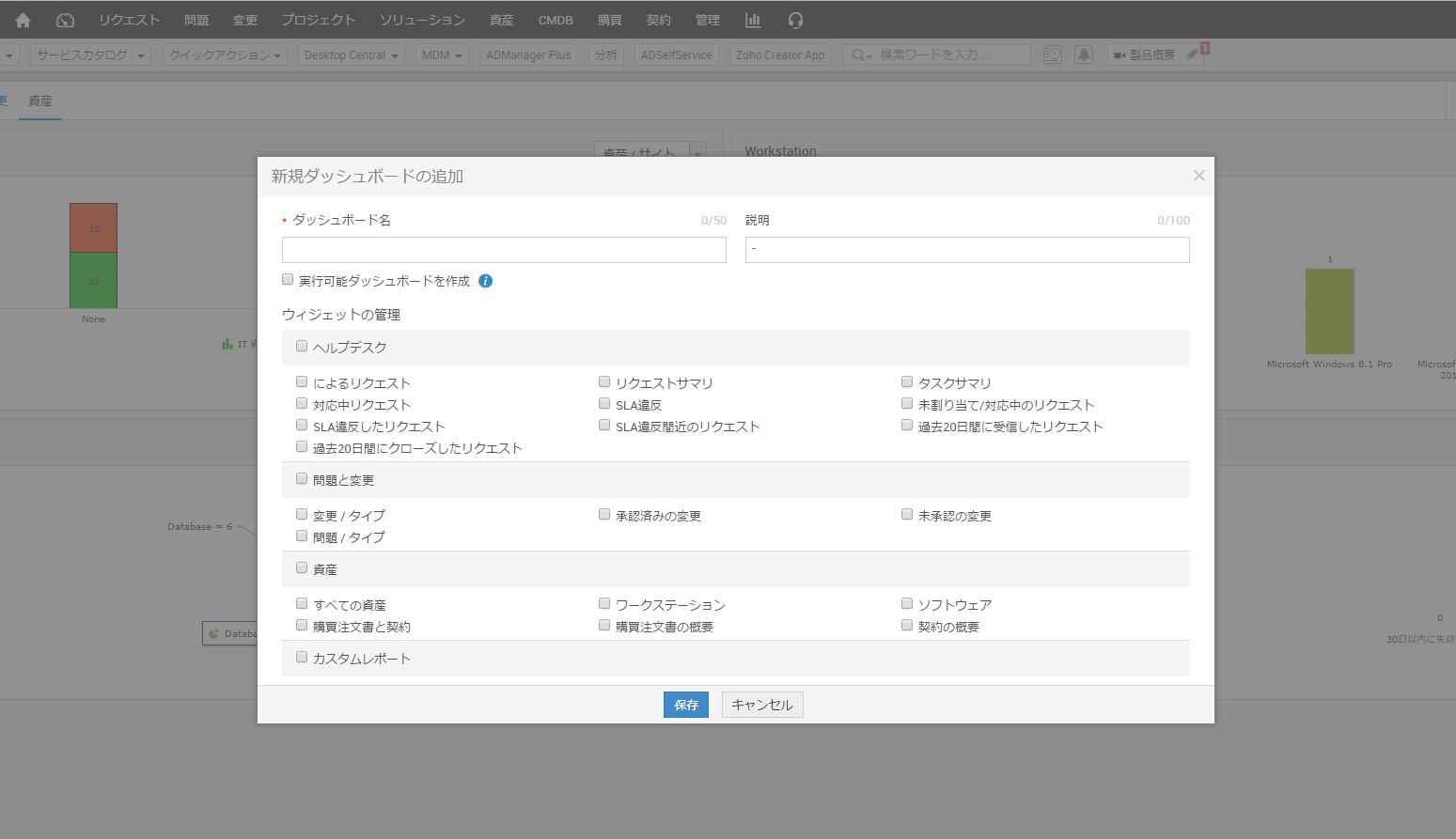Go to the Home icon
This screenshot has height=839, width=1456.
23,20
